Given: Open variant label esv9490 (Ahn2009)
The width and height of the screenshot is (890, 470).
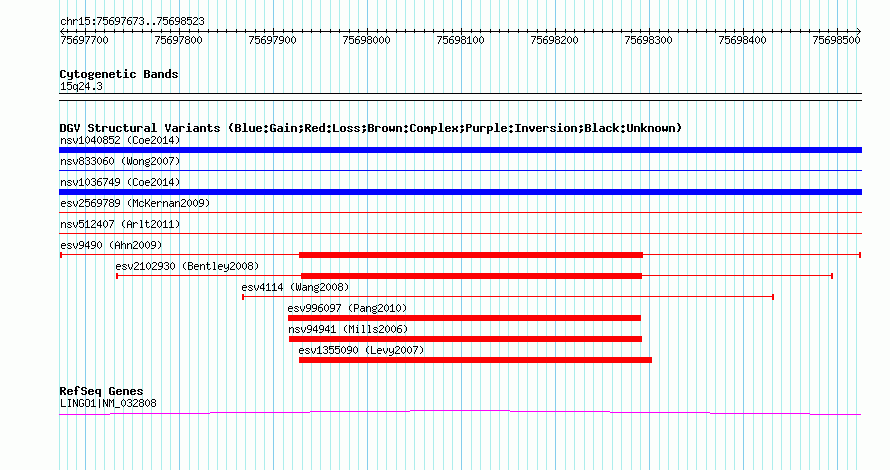Looking at the screenshot, I should (111, 245).
